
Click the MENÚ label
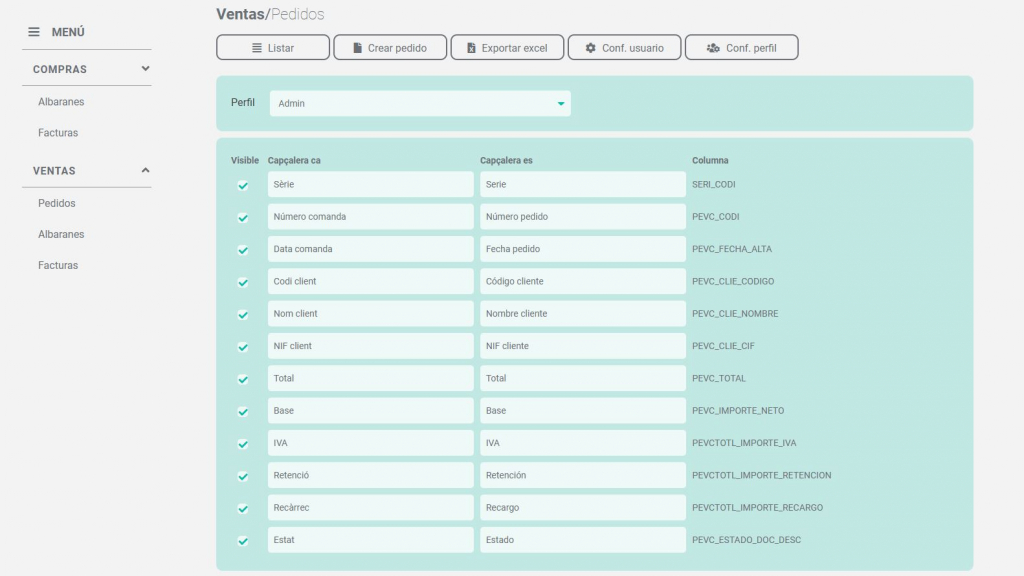tap(68, 32)
